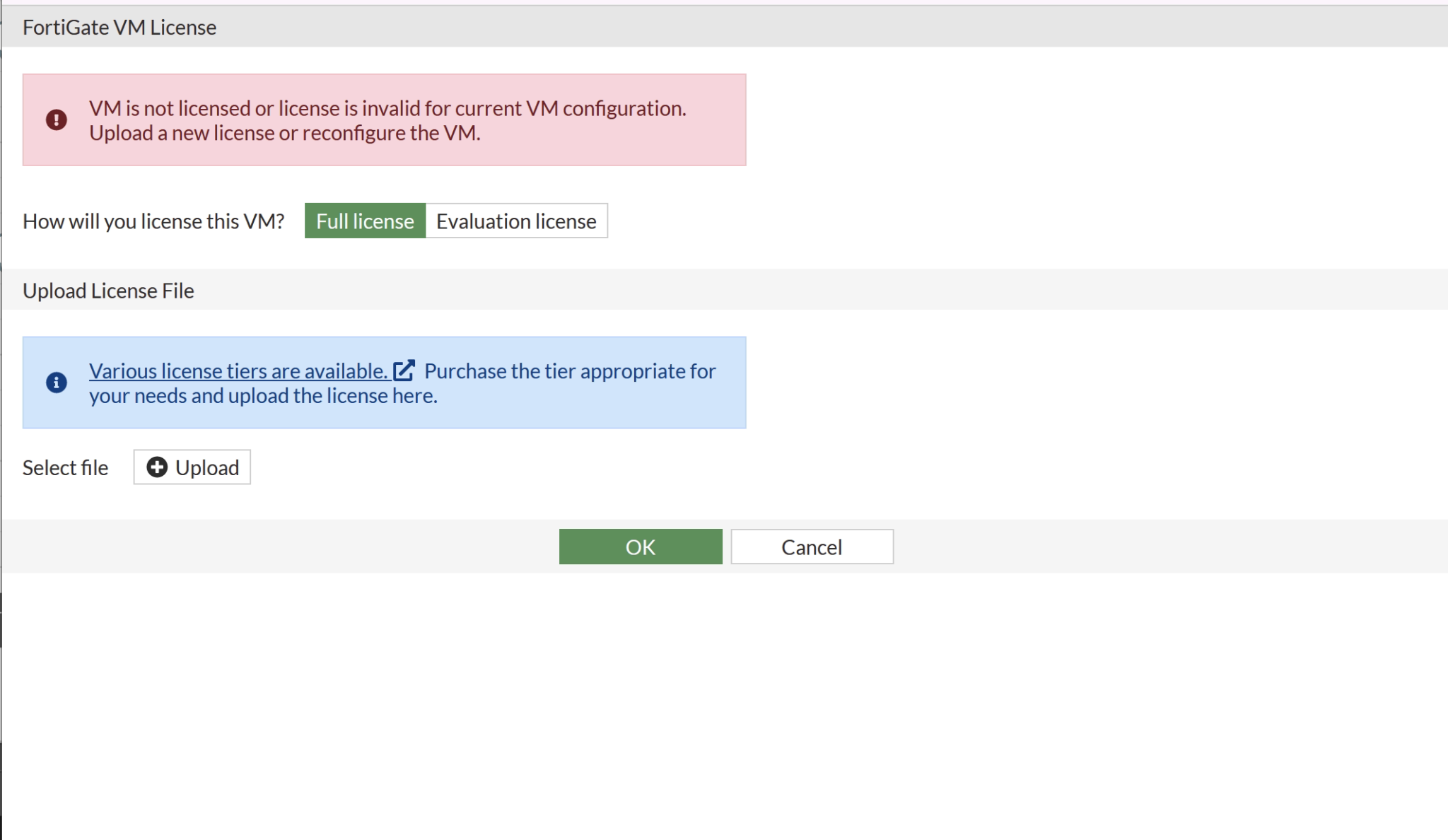
Task: Click the Cancel button
Action: click(812, 546)
